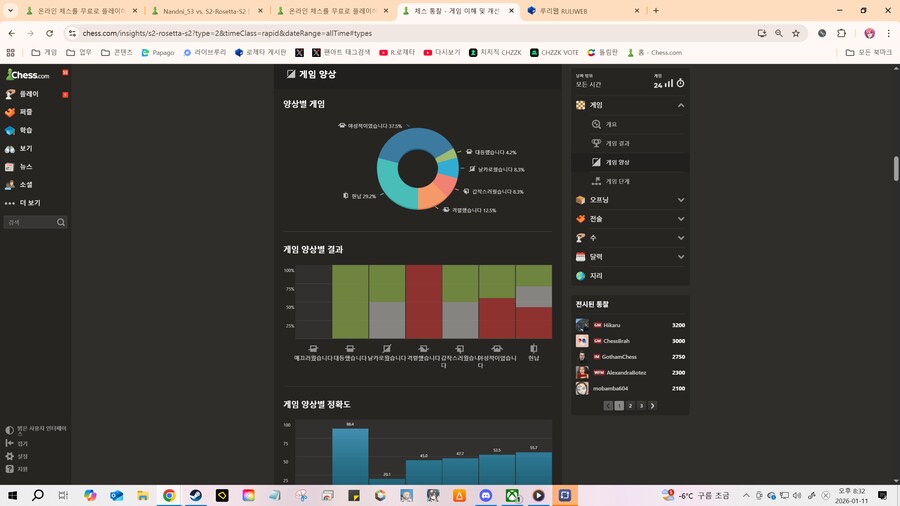Open 설정 gear in the sidebar
Image resolution: width=900 pixels, height=506 pixels.
(17, 456)
